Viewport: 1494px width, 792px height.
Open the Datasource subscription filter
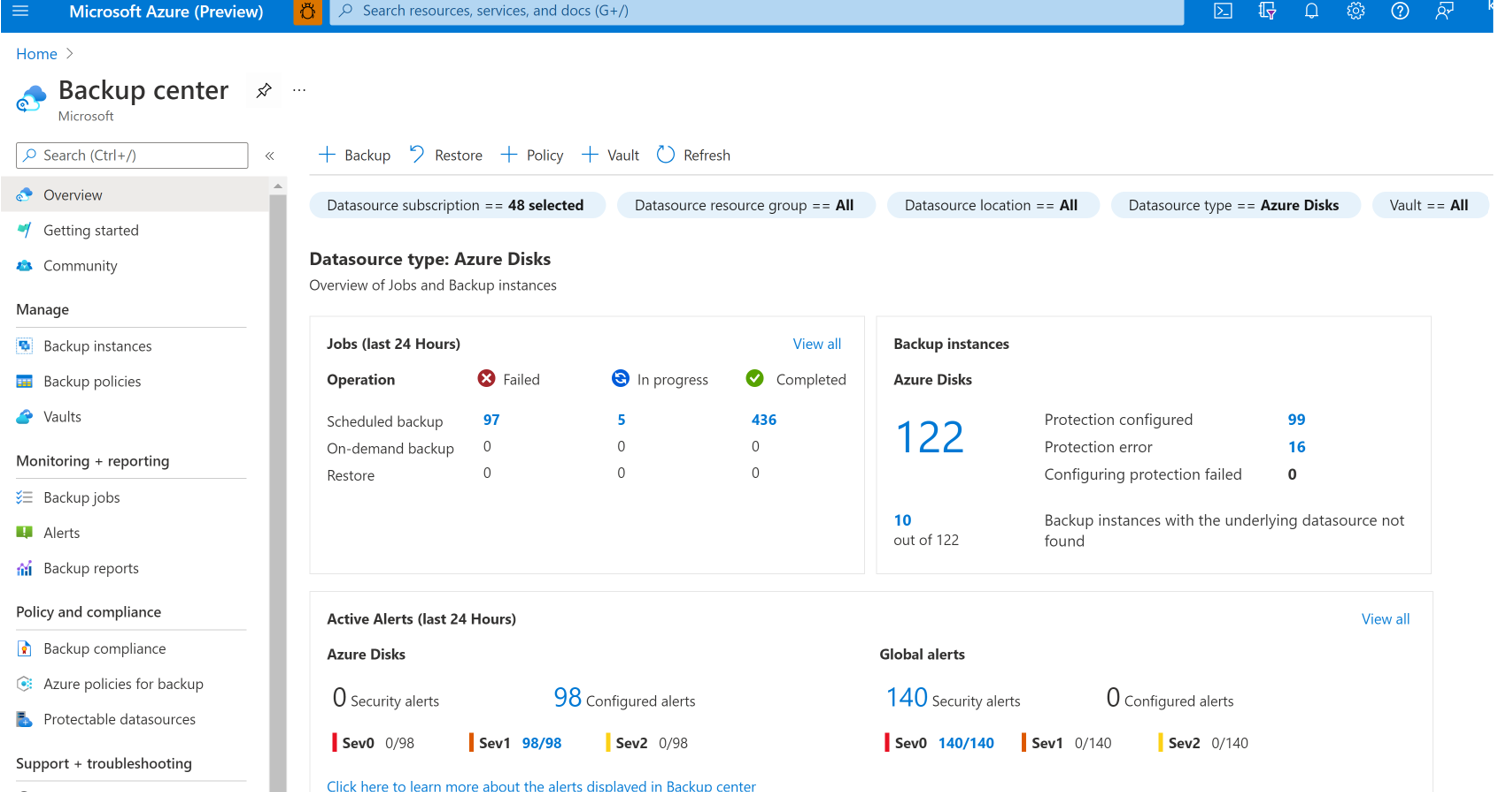coord(457,205)
